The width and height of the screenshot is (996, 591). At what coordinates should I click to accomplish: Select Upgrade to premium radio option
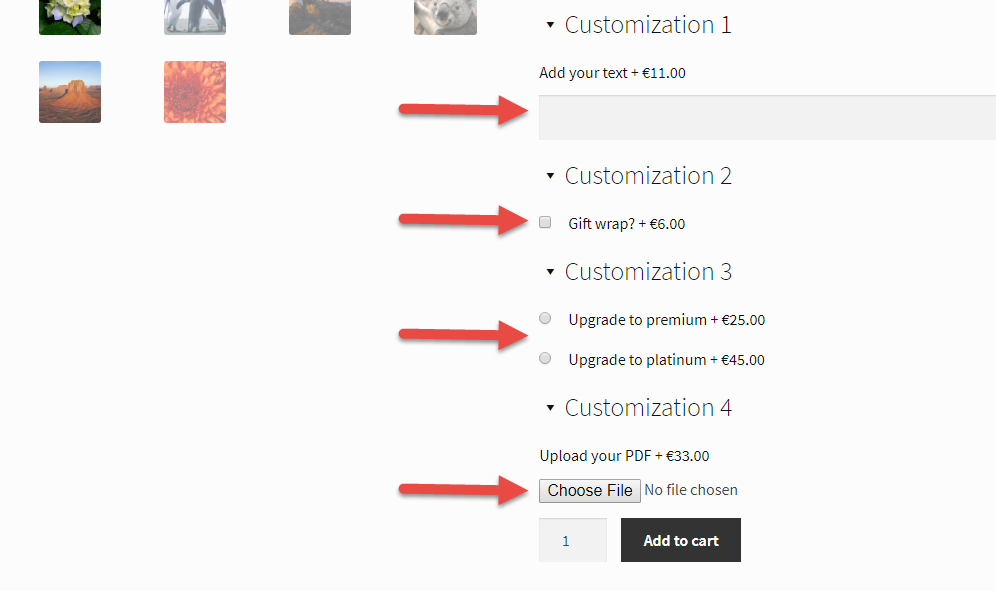(545, 318)
